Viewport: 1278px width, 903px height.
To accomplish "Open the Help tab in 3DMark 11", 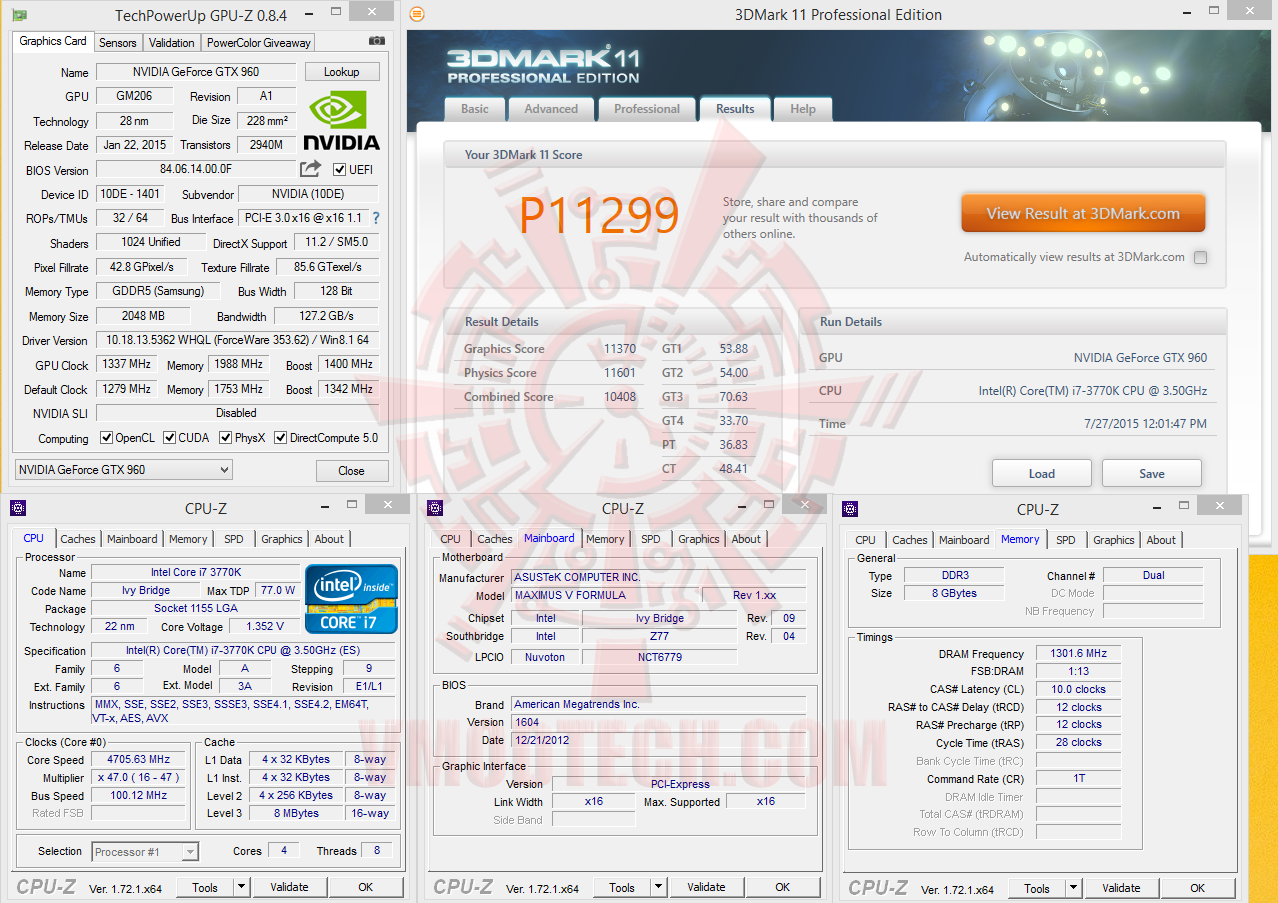I will 803,109.
